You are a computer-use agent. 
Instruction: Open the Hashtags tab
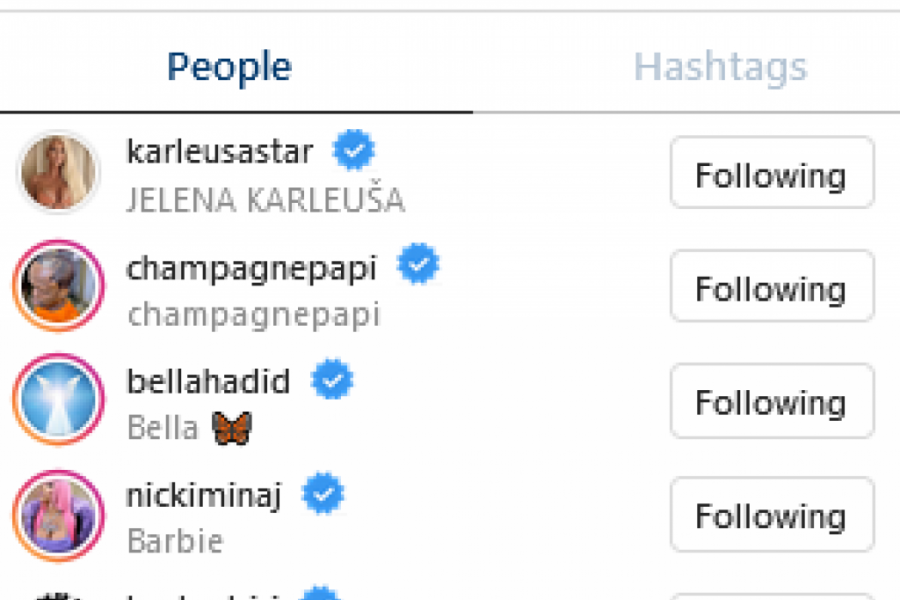tap(720, 68)
